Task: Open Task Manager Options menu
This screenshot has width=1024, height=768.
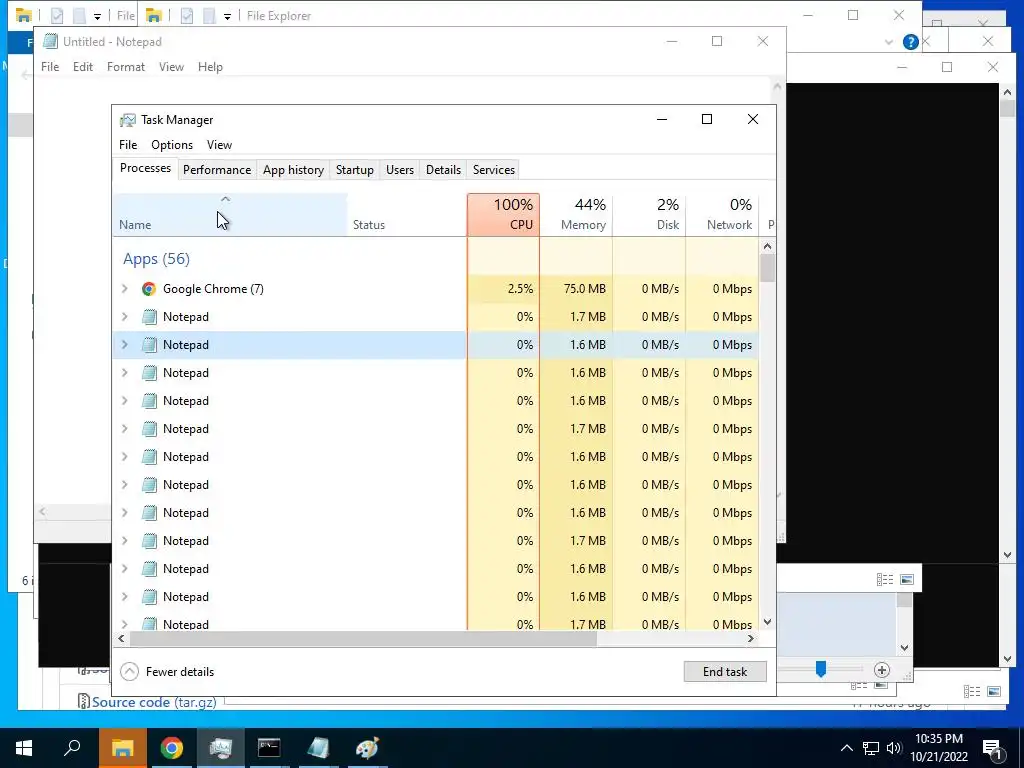Action: (172, 145)
